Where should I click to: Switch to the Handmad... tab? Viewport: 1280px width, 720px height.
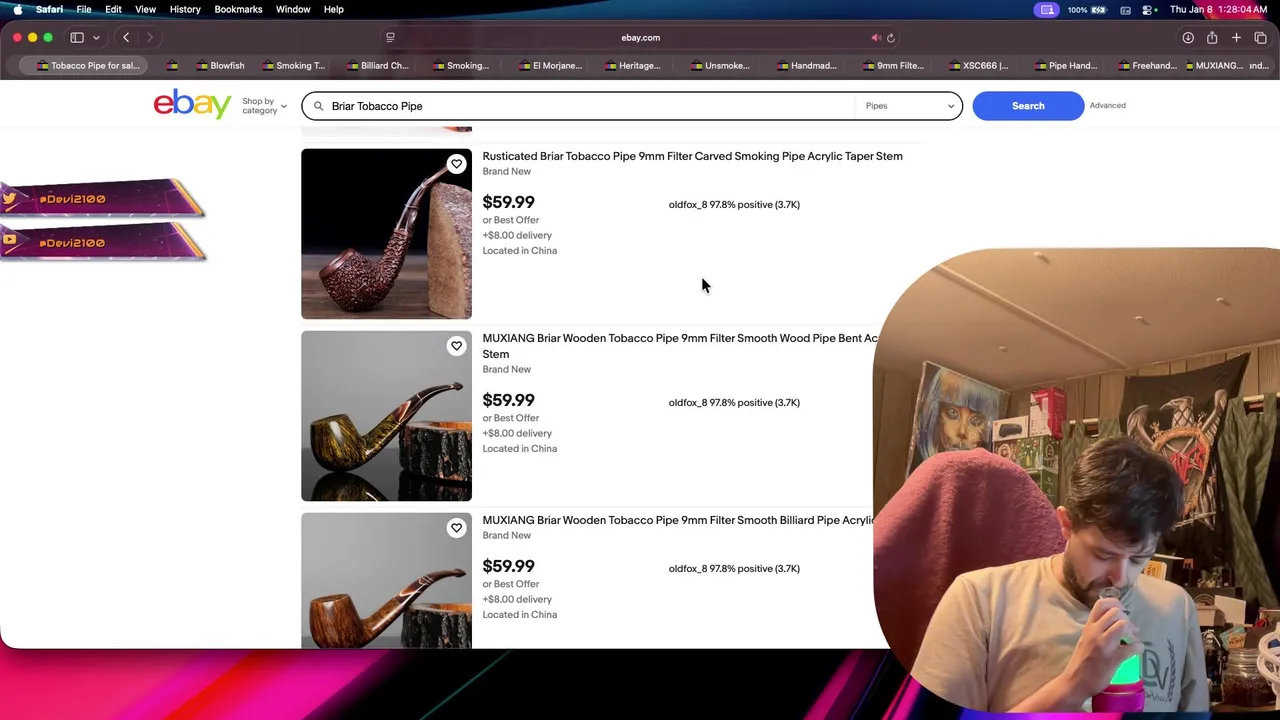[x=807, y=66]
